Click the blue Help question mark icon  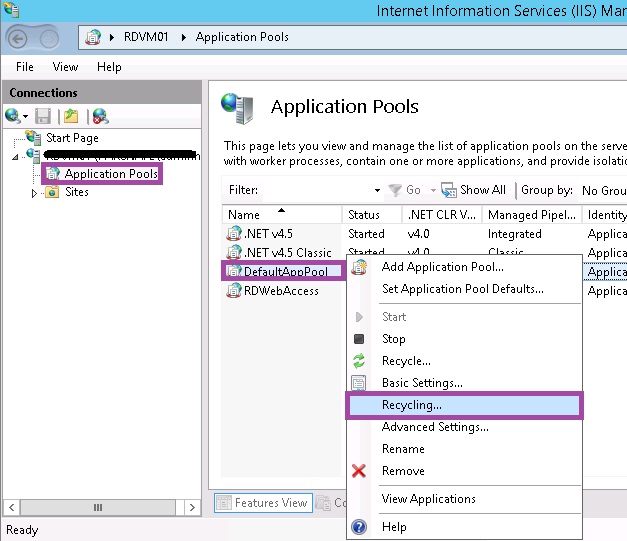point(359,527)
